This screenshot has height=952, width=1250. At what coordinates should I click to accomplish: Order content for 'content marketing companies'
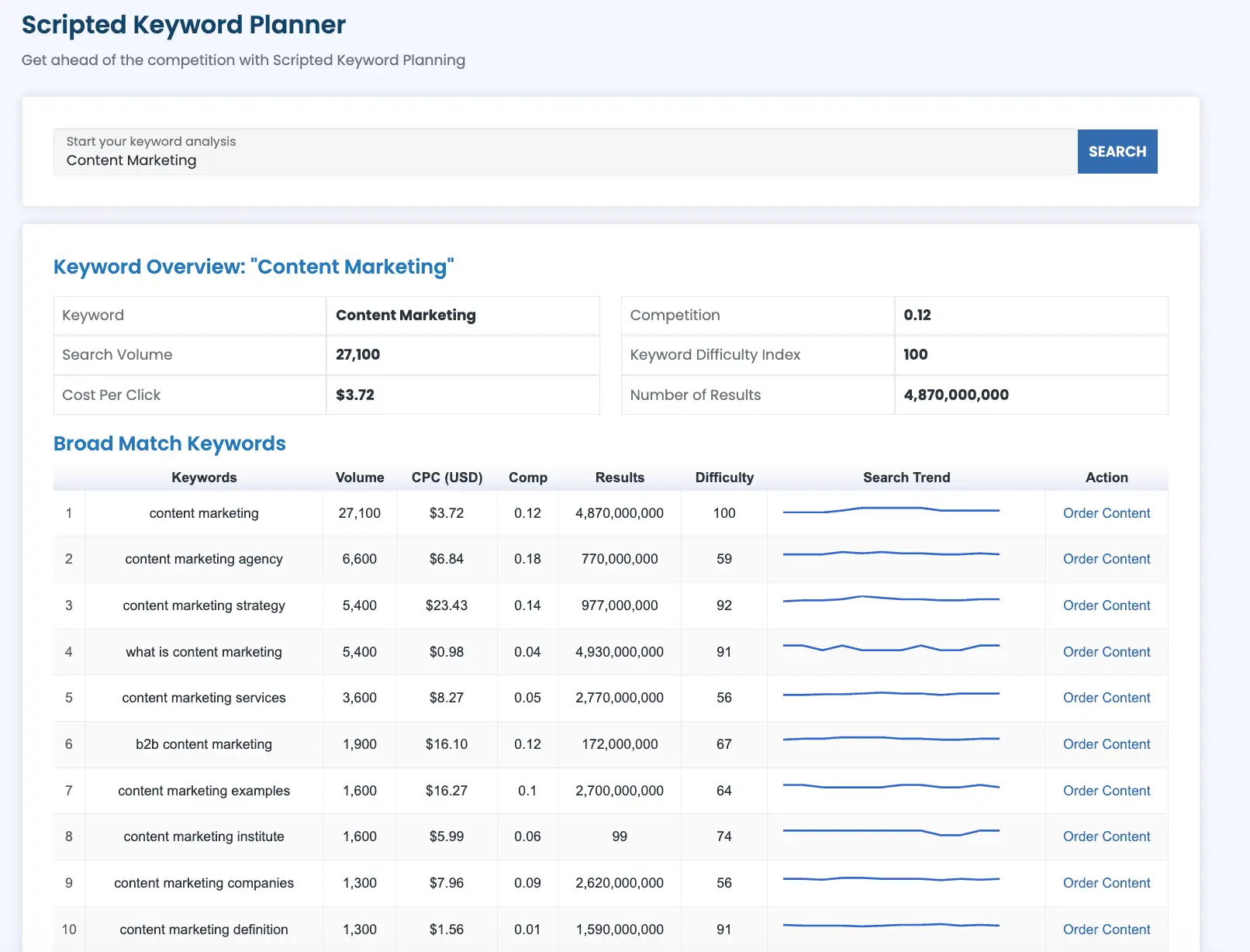tap(1107, 883)
